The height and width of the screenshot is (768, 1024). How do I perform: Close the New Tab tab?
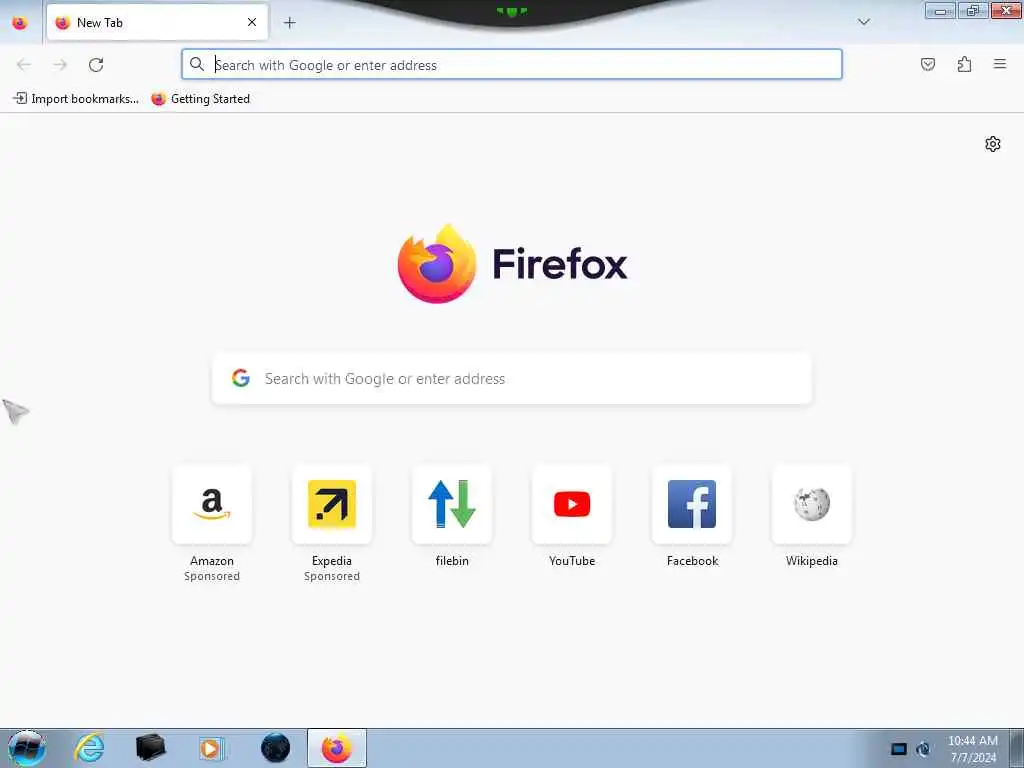pos(251,22)
